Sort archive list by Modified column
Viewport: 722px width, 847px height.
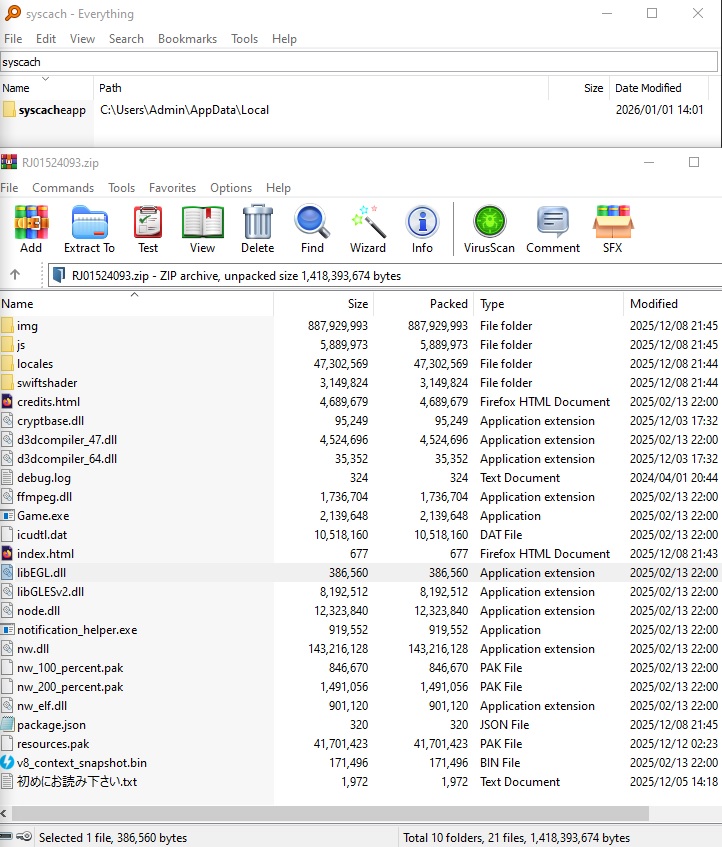point(673,304)
